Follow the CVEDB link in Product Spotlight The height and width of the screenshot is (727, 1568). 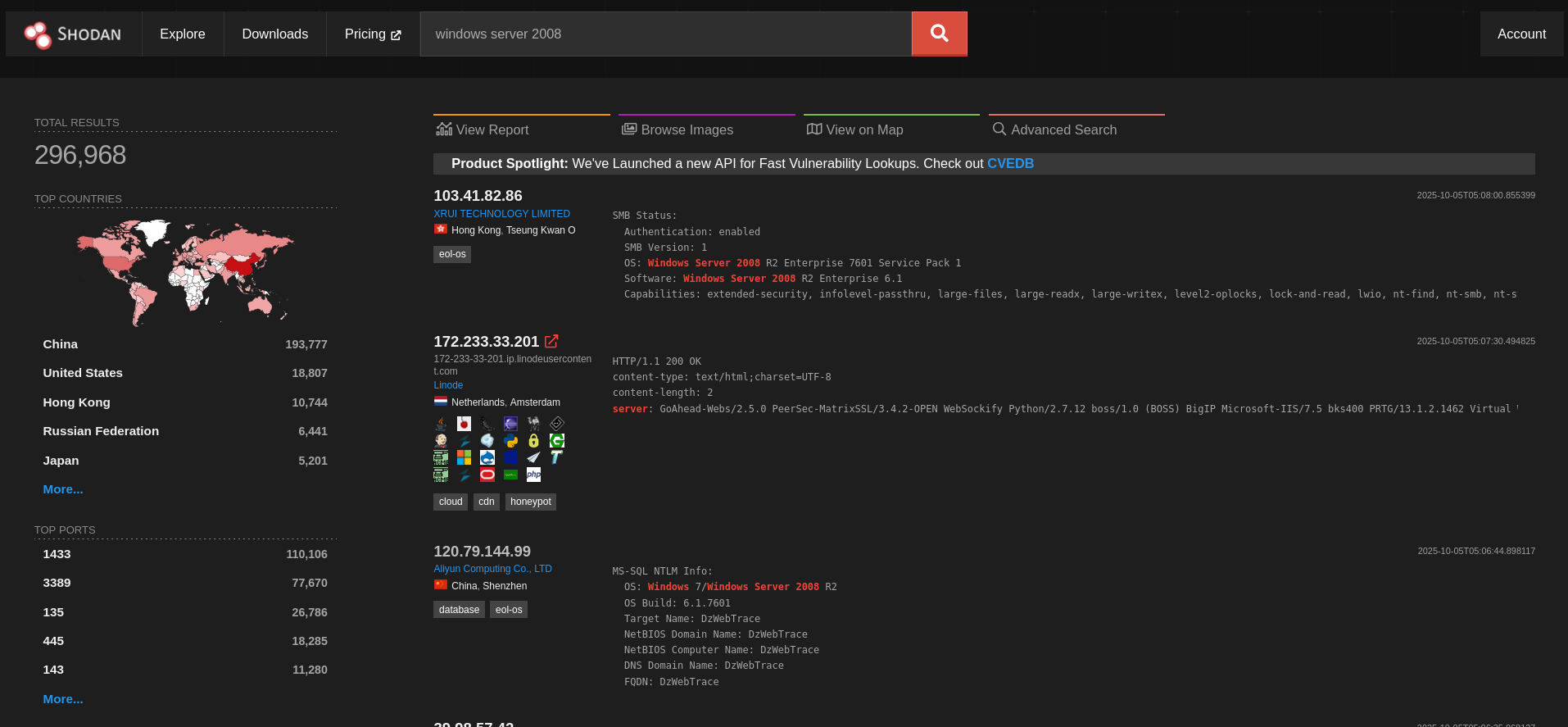(x=1010, y=164)
